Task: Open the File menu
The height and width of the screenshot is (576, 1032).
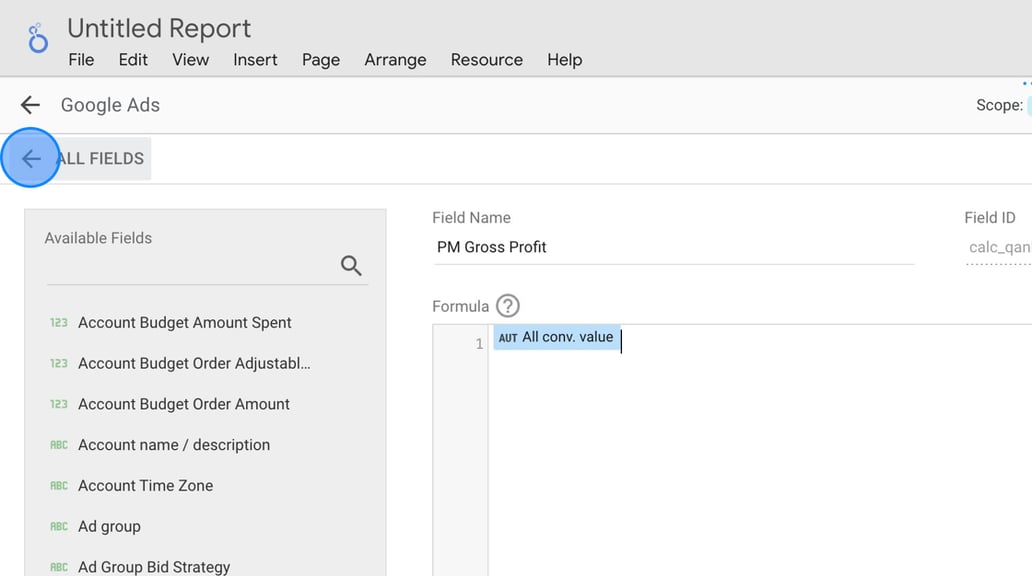Action: click(x=81, y=60)
